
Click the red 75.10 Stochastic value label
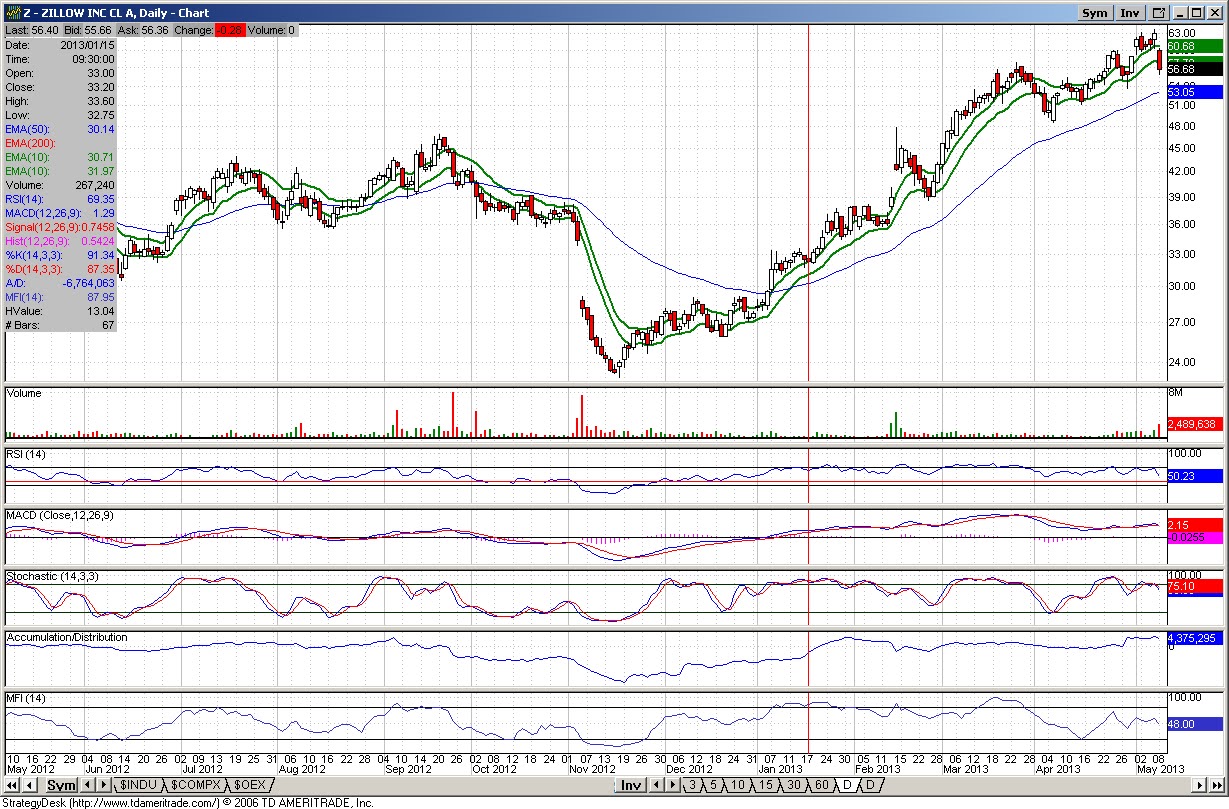1195,586
